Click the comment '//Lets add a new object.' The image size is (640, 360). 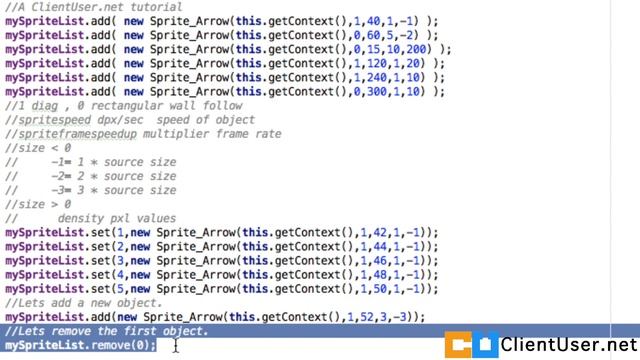coord(84,303)
